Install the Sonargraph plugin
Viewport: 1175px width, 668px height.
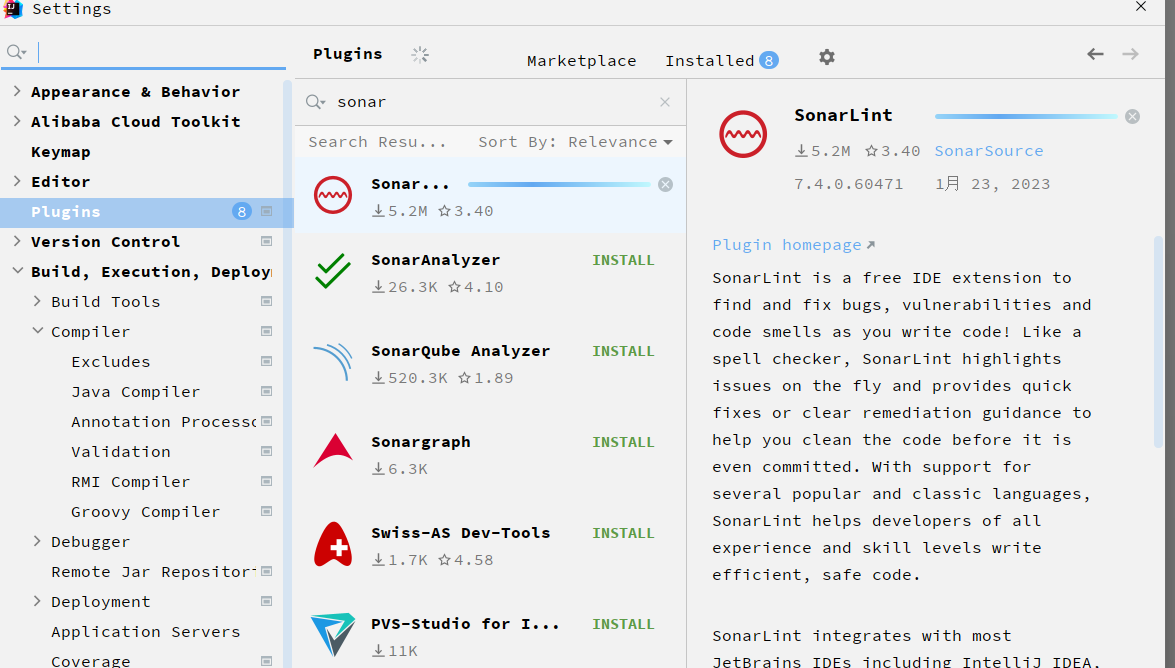pos(623,442)
